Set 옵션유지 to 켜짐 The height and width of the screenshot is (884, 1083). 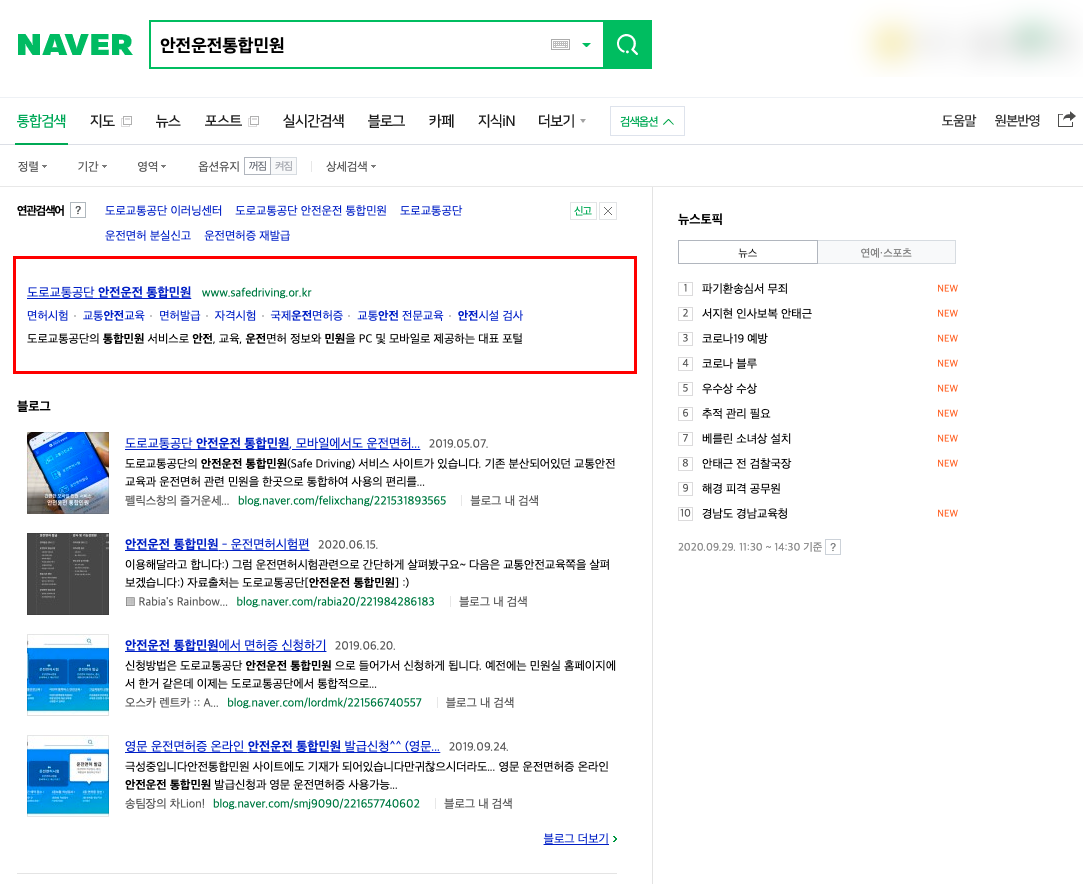point(284,166)
